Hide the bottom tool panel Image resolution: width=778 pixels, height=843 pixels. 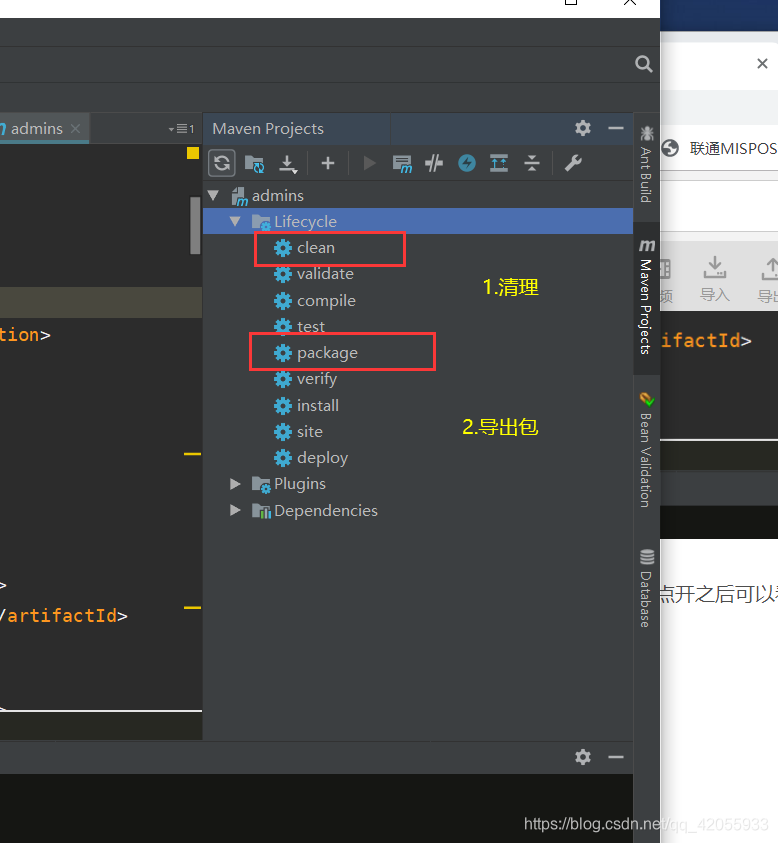[x=616, y=757]
